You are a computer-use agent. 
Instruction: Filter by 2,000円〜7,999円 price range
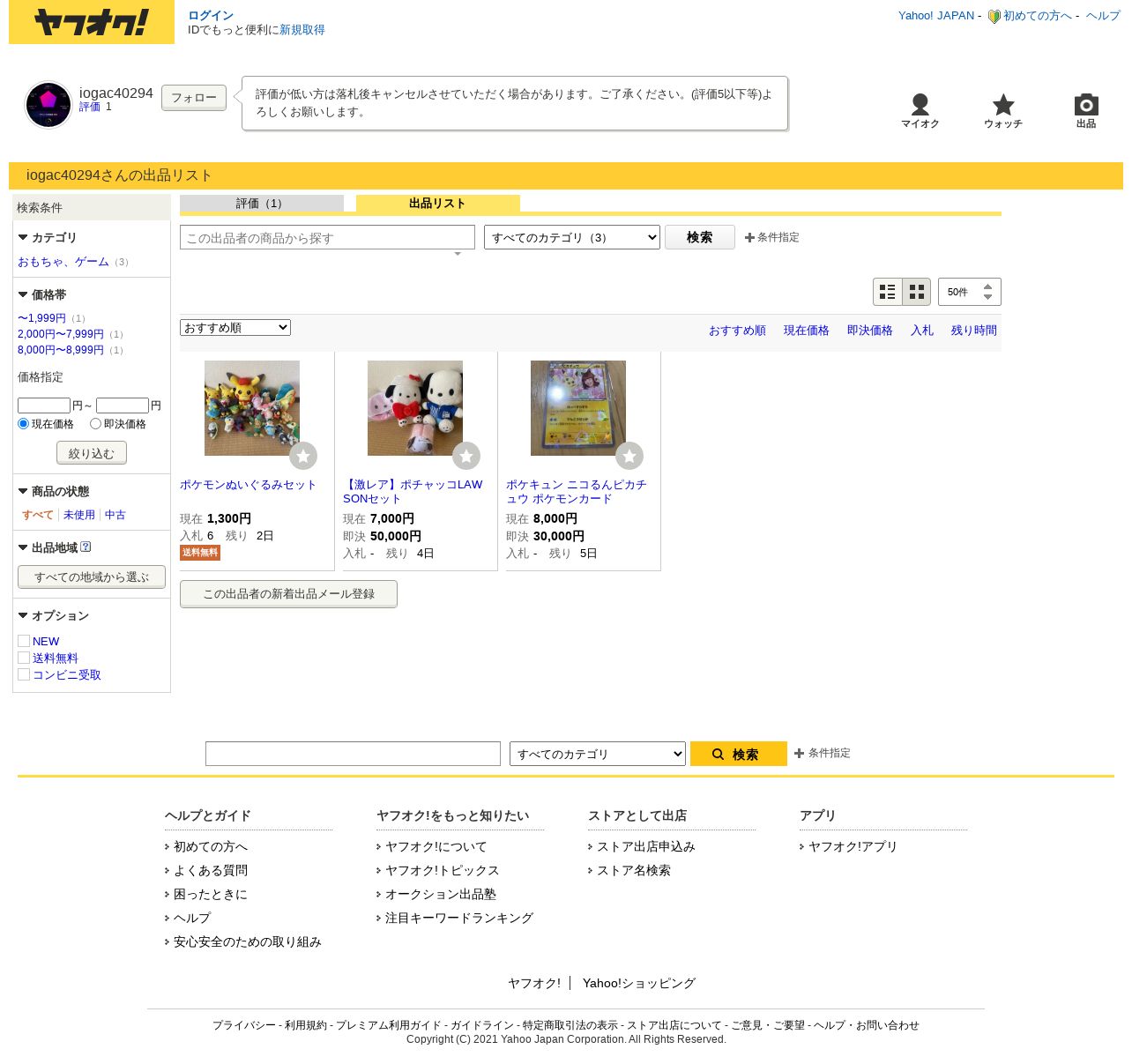click(x=61, y=334)
